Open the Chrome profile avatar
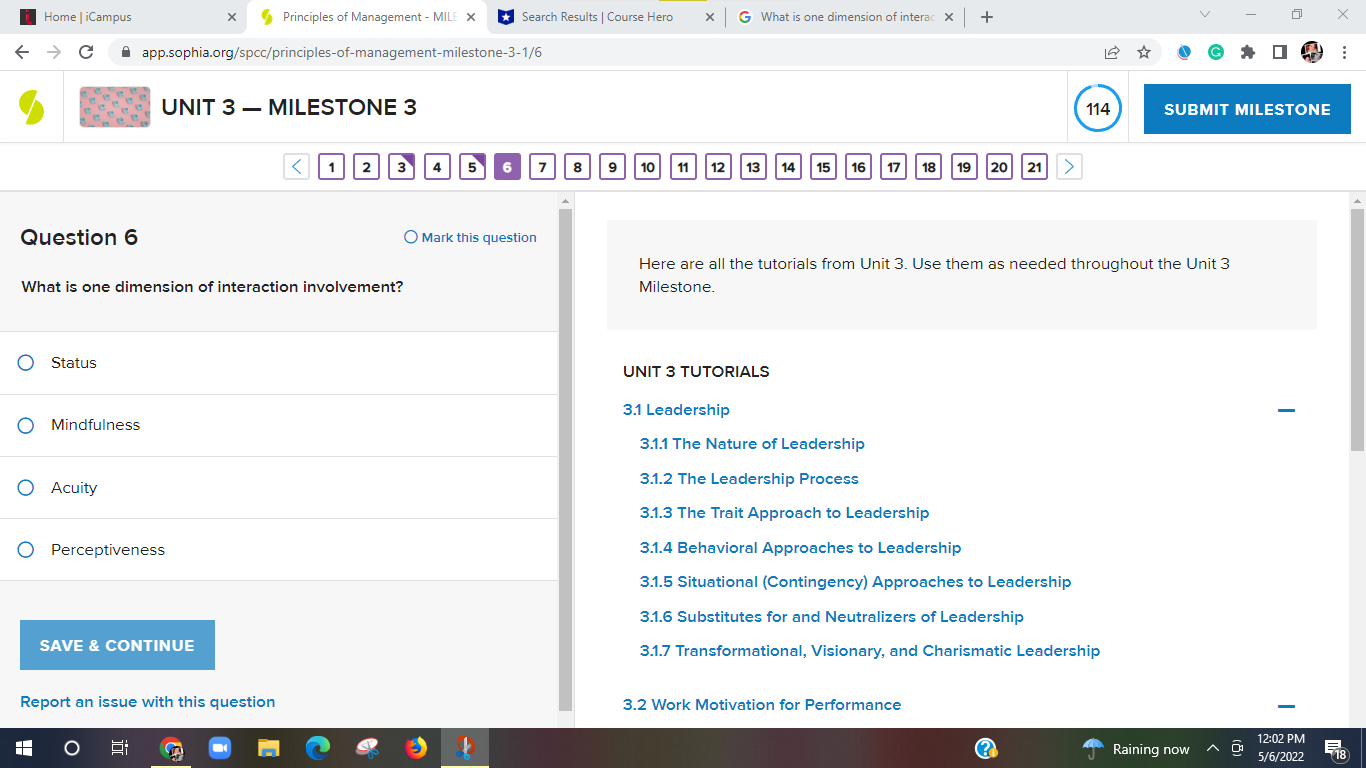This screenshot has height=768, width=1366. pos(1312,52)
